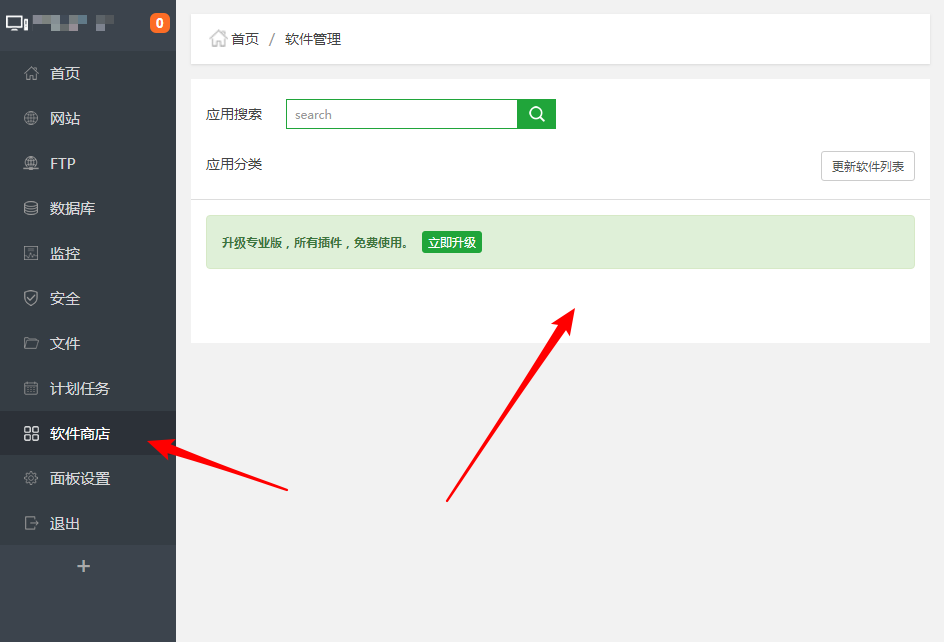
Task: Click the orange 0 notification badge
Action: (159, 21)
